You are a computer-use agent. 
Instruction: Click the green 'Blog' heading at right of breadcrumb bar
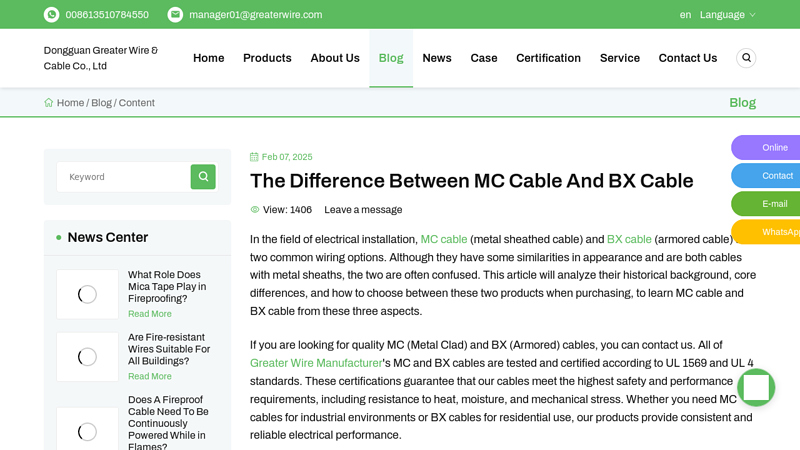(742, 103)
